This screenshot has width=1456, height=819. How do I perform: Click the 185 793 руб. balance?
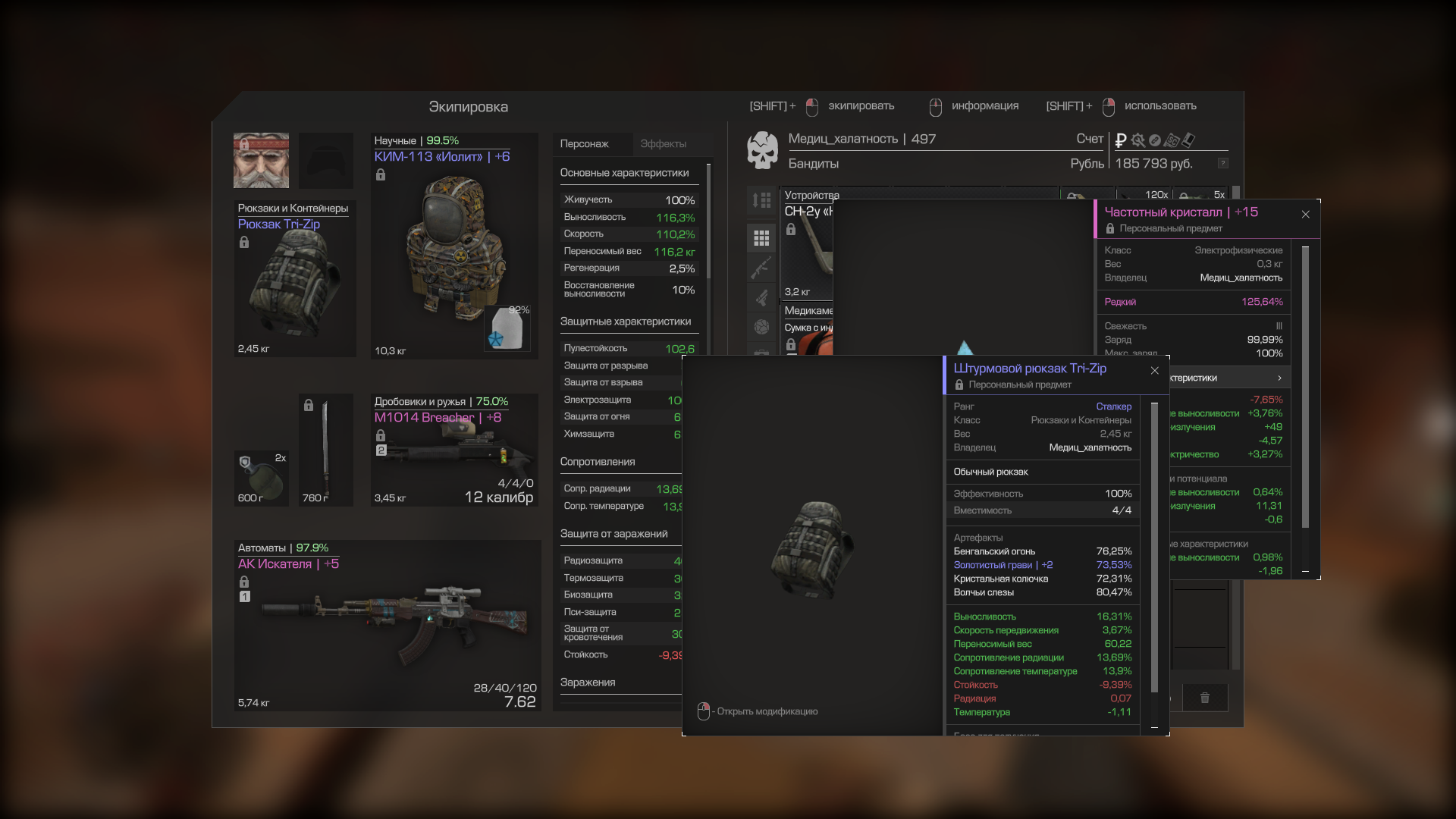tap(1153, 164)
